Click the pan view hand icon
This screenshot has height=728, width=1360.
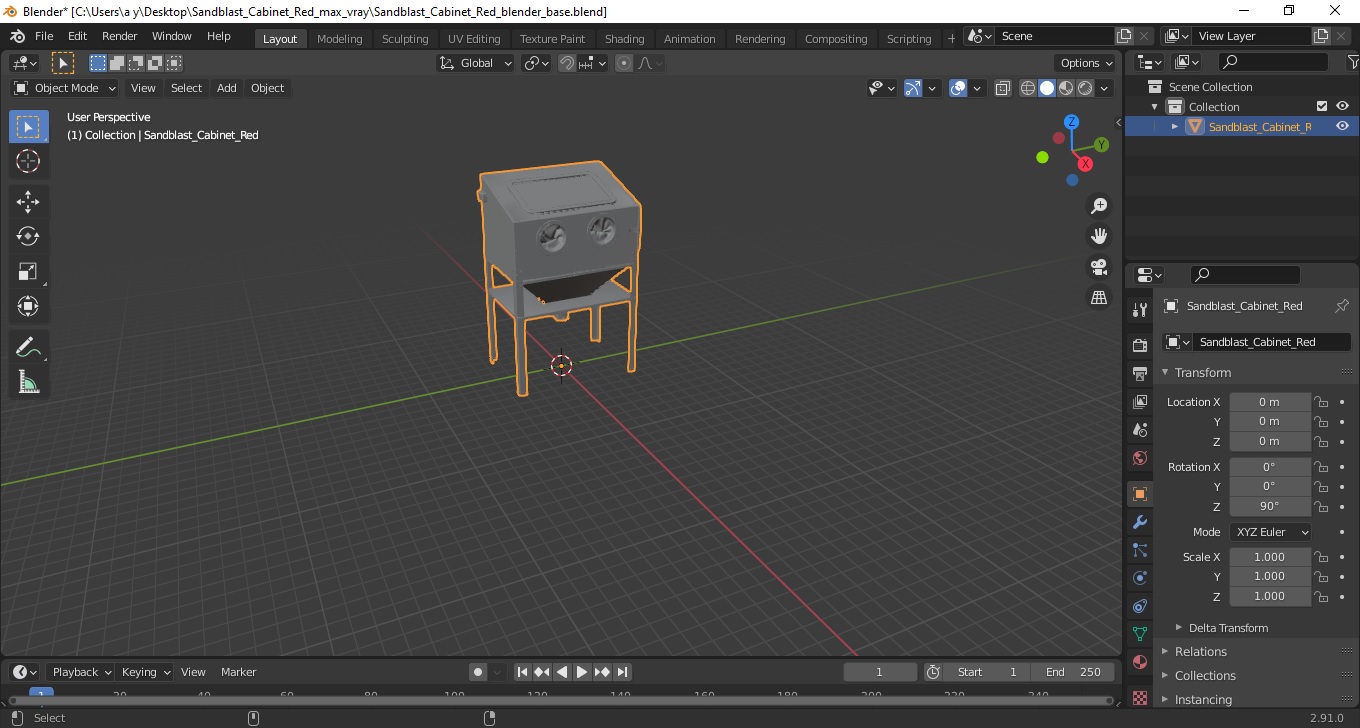[x=1099, y=237]
